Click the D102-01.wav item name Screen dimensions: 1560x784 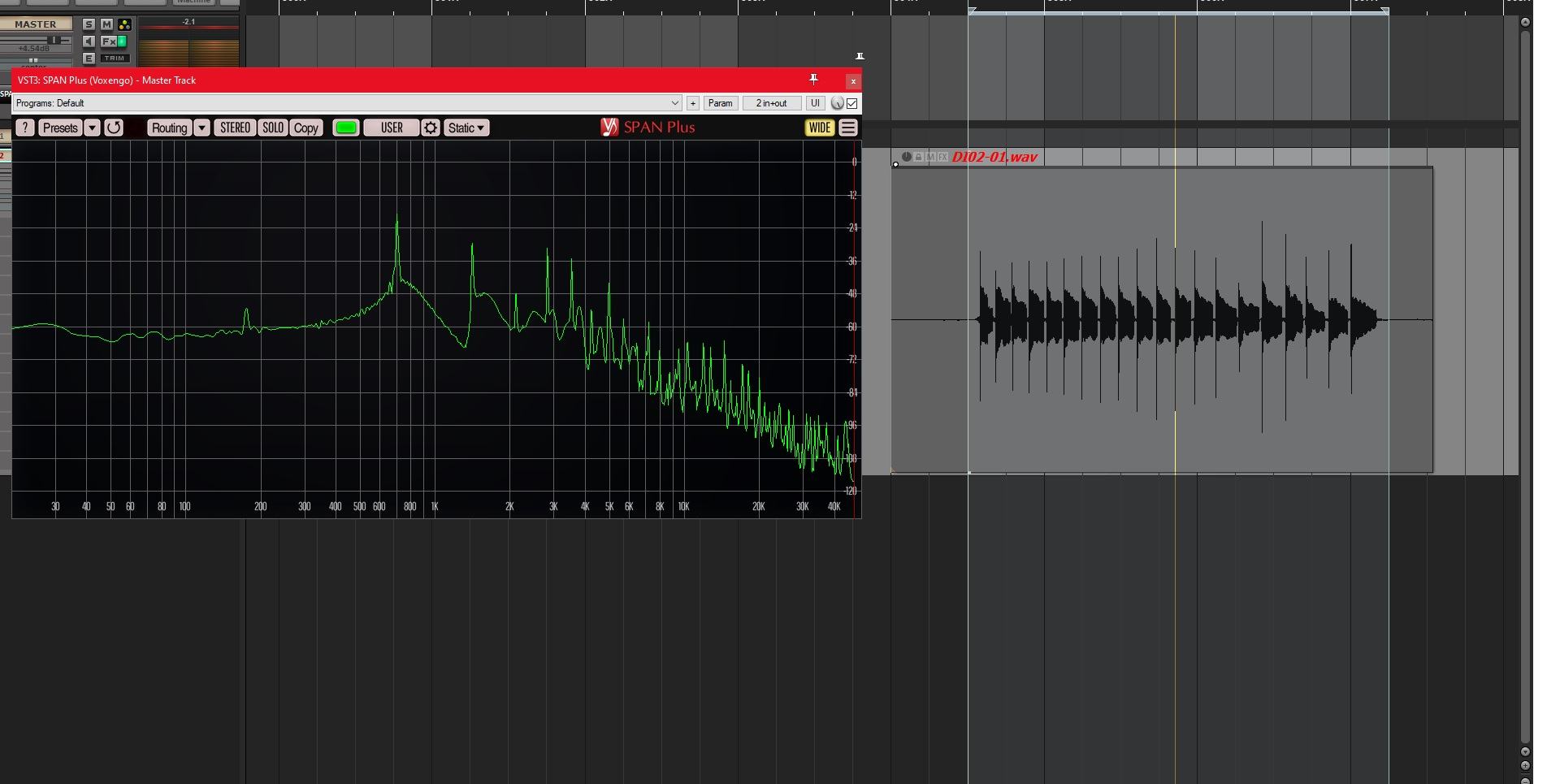click(x=994, y=157)
